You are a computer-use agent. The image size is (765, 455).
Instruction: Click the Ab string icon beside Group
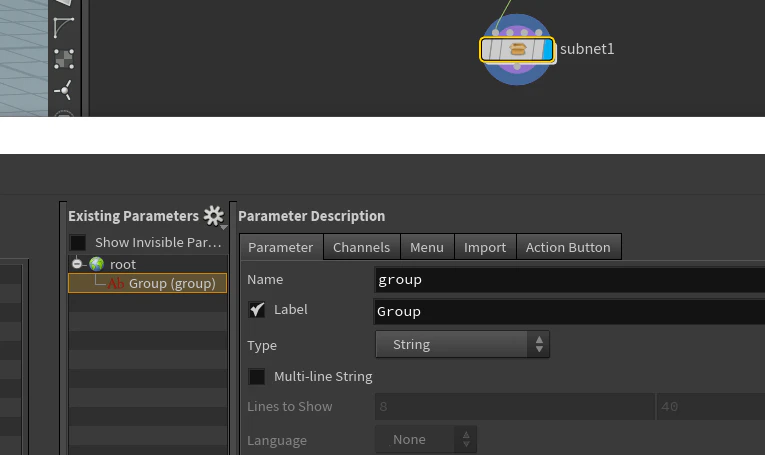pos(116,283)
